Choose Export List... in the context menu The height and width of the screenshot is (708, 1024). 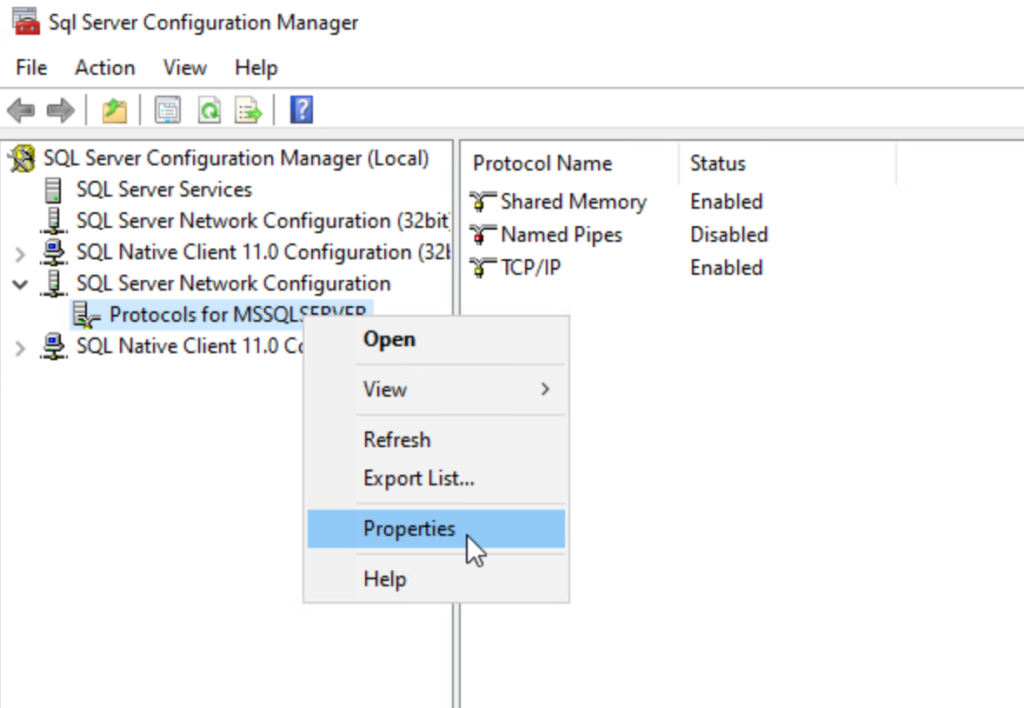(x=419, y=479)
